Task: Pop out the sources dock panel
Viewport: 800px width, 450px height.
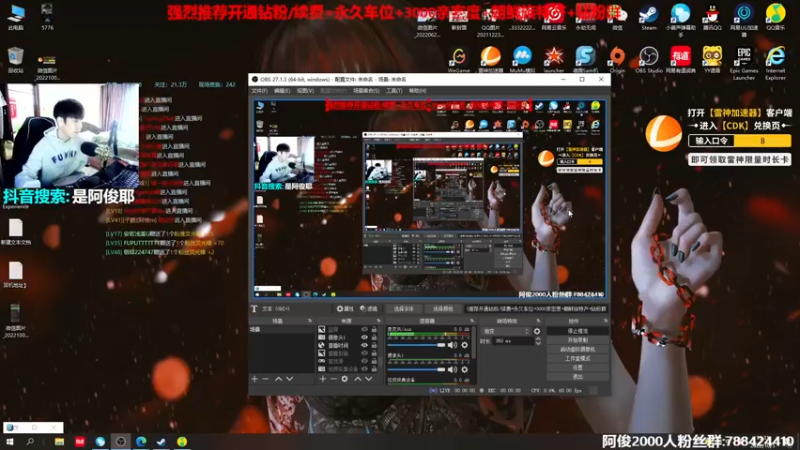Action: click(x=379, y=321)
